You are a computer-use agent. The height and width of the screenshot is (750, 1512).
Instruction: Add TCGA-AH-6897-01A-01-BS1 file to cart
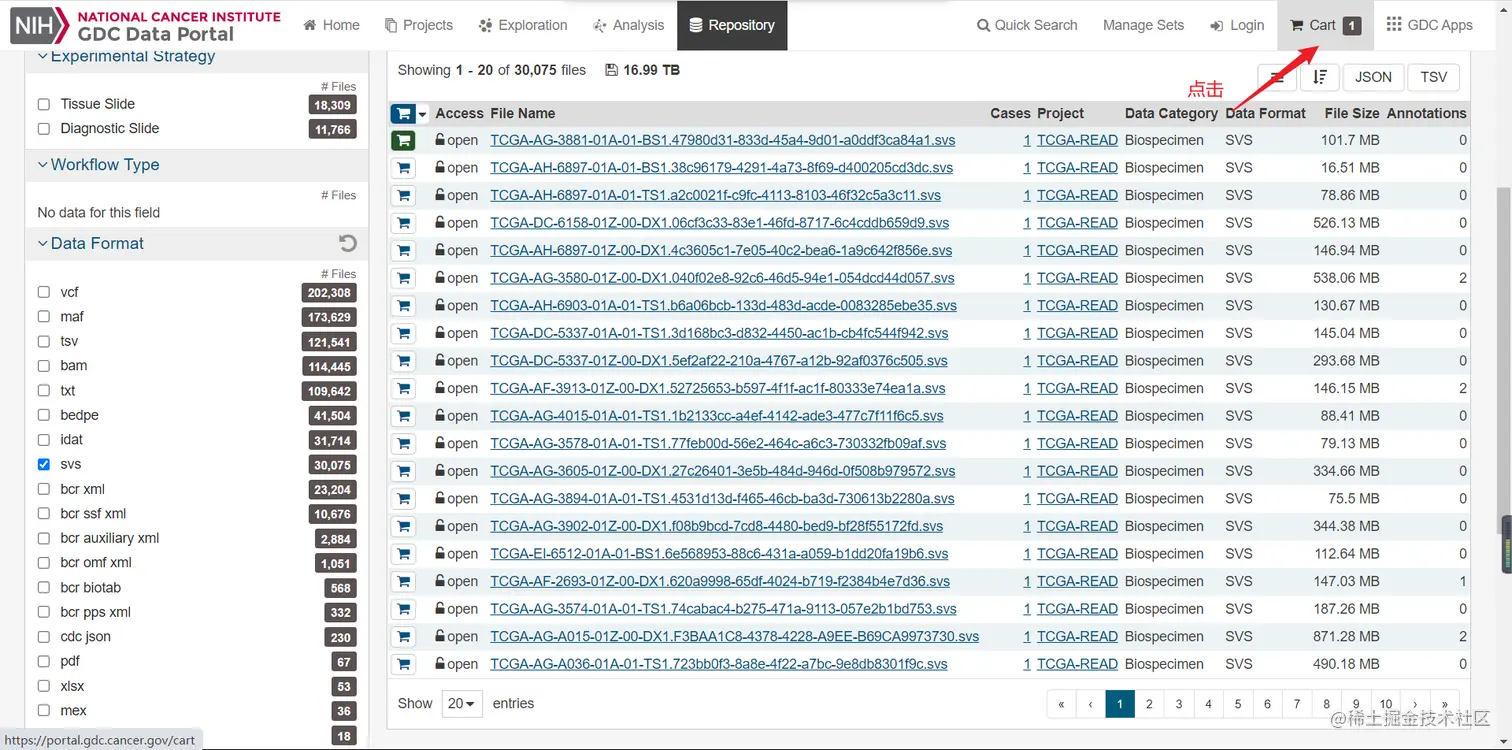403,168
